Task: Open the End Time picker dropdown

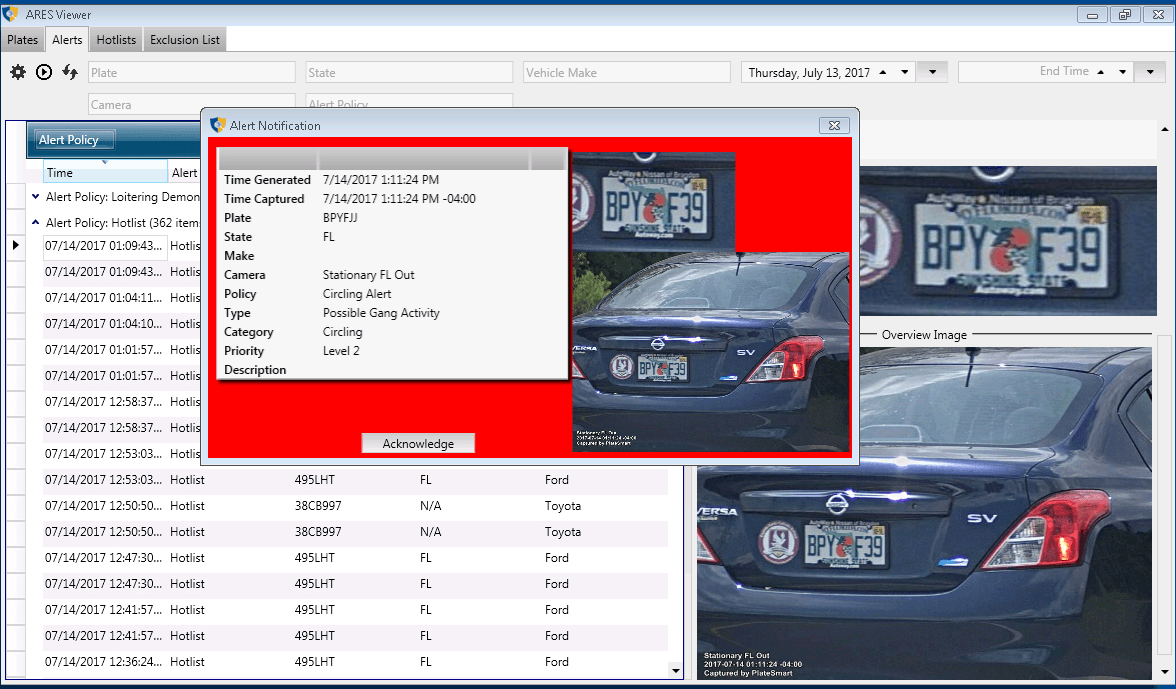Action: tap(1150, 71)
